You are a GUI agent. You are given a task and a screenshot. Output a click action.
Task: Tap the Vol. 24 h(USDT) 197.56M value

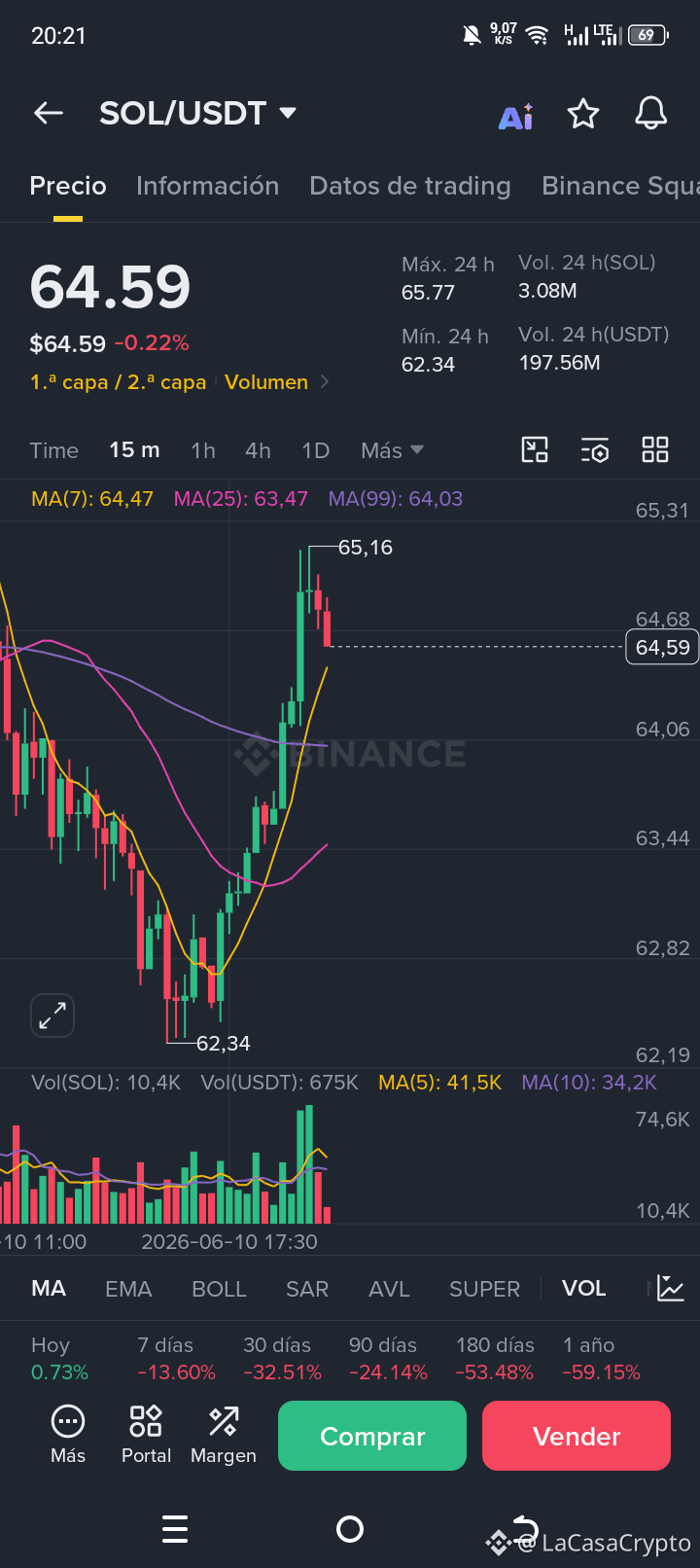(559, 364)
